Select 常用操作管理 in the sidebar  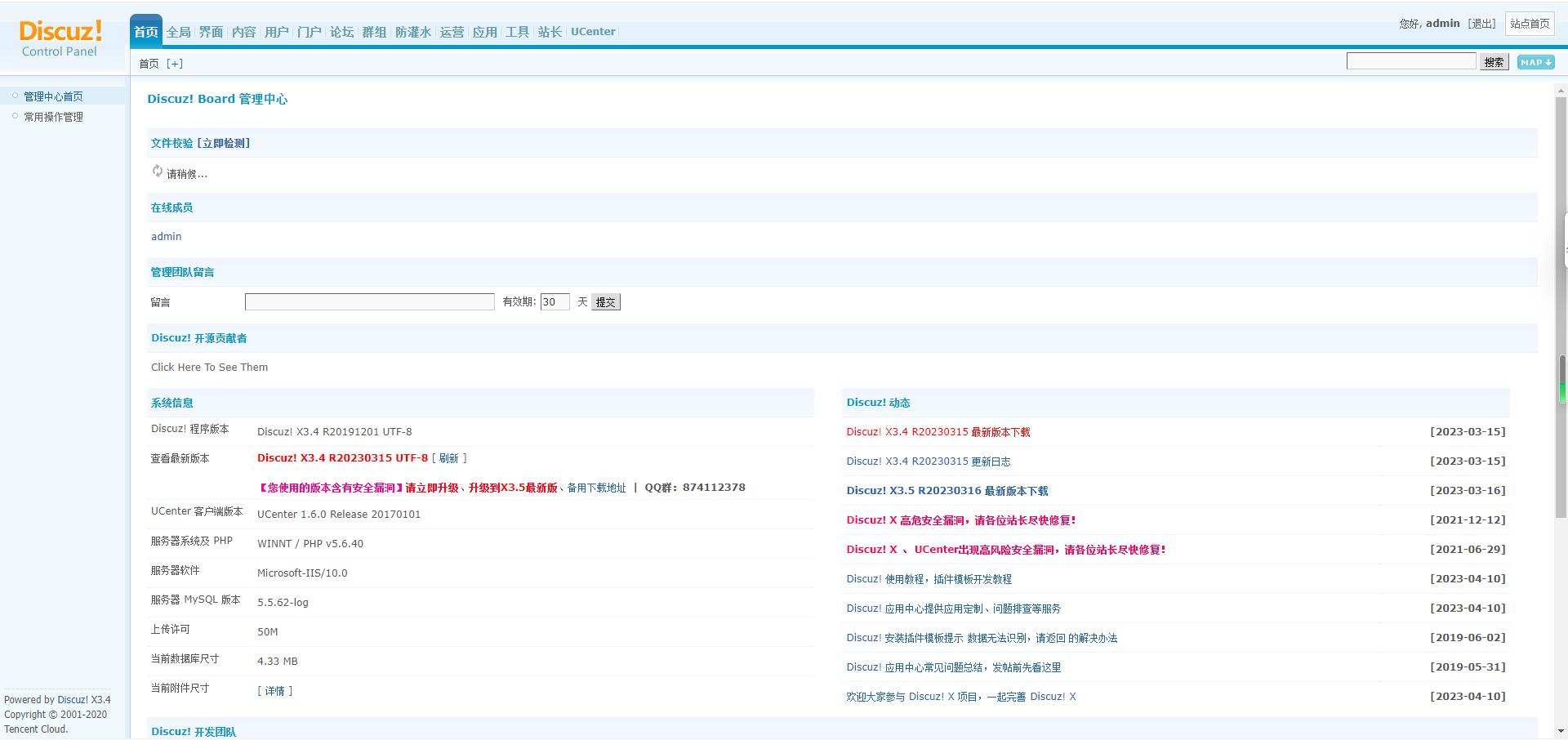point(53,117)
